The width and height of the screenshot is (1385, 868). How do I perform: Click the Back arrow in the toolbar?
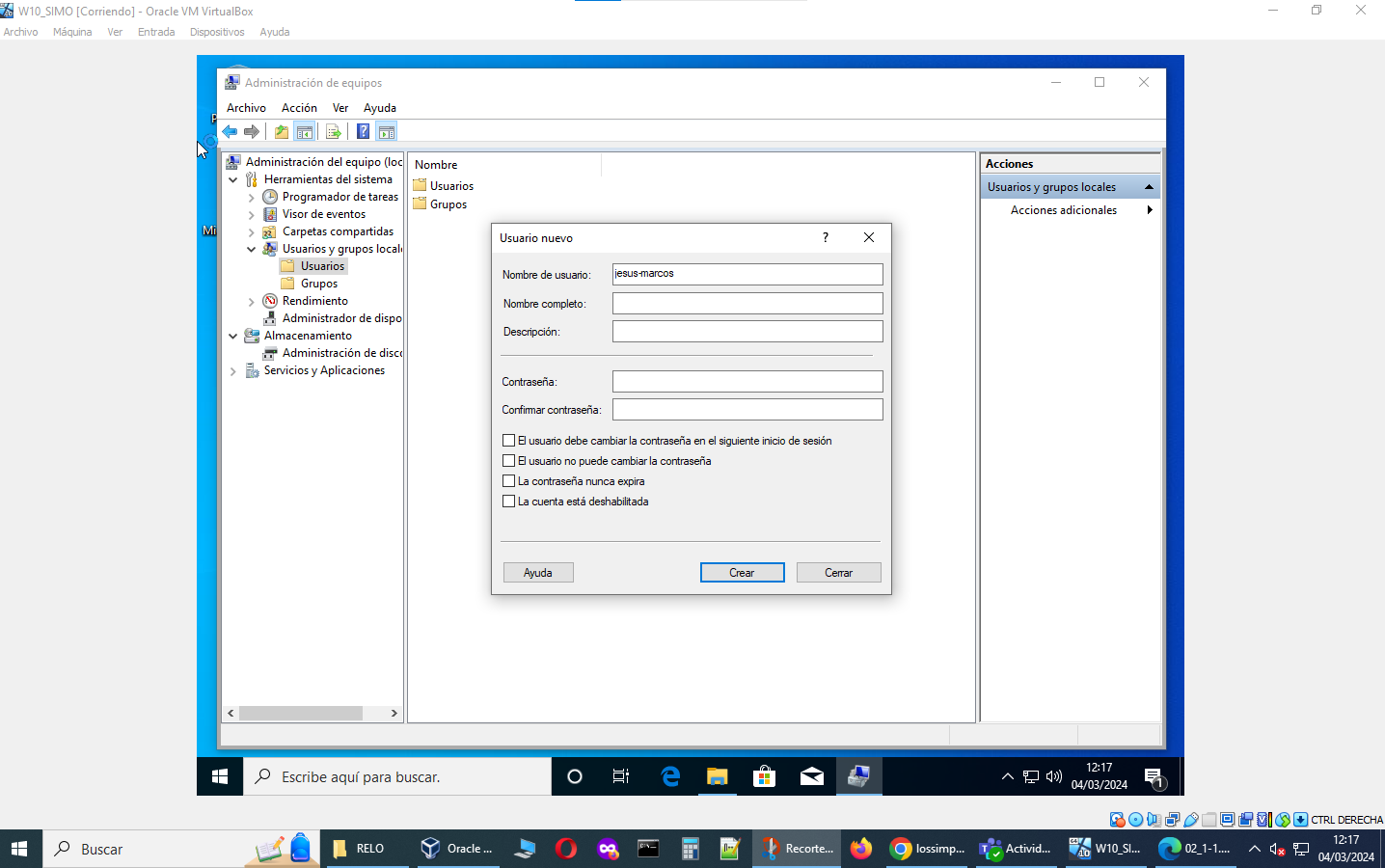tap(230, 132)
